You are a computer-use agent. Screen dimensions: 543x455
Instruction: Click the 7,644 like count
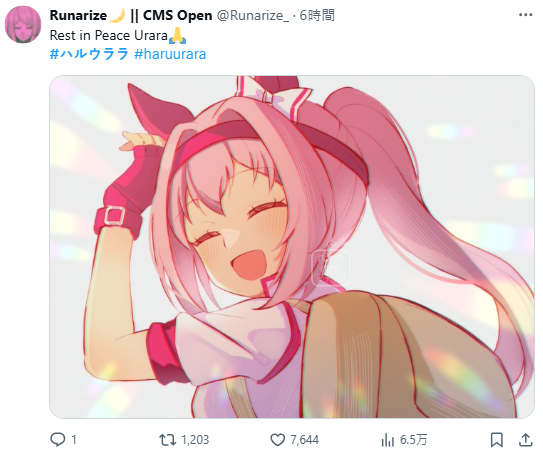[x=304, y=440]
